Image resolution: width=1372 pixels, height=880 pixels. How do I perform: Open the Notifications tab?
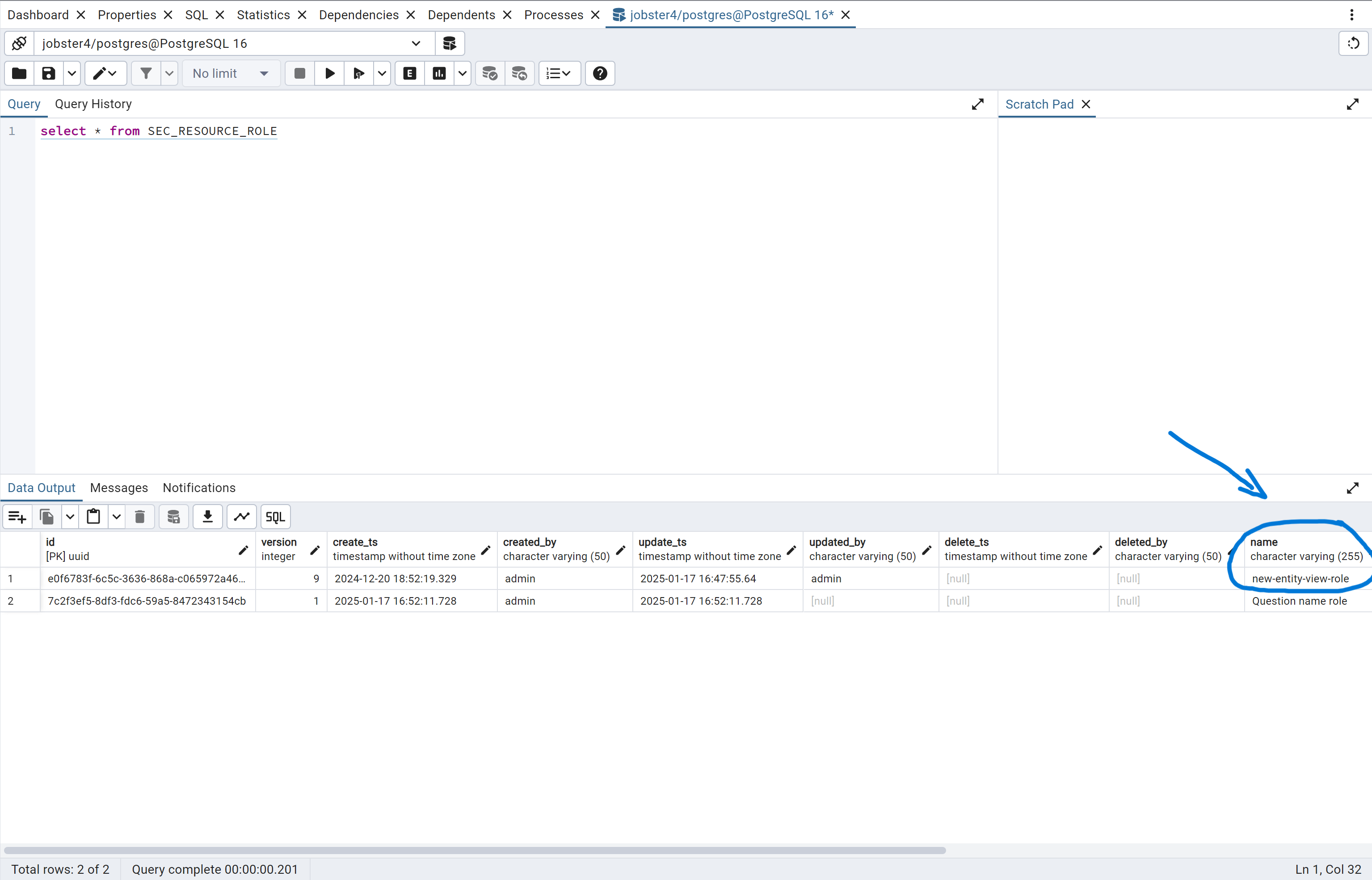click(x=199, y=488)
